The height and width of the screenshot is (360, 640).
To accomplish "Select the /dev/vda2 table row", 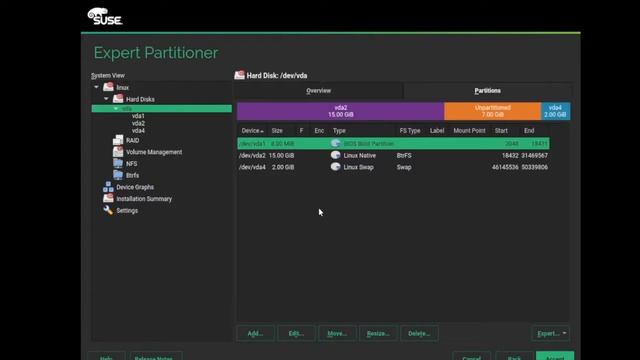I will (x=393, y=155).
